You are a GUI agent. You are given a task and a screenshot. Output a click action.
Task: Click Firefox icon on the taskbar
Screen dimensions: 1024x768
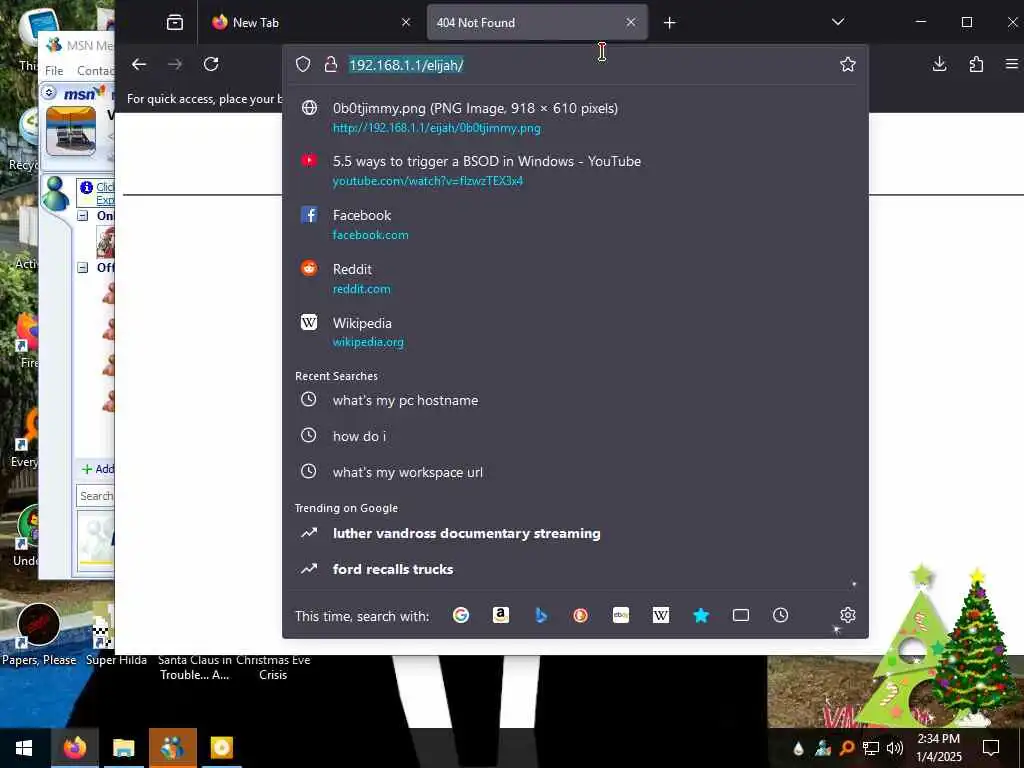[74, 748]
